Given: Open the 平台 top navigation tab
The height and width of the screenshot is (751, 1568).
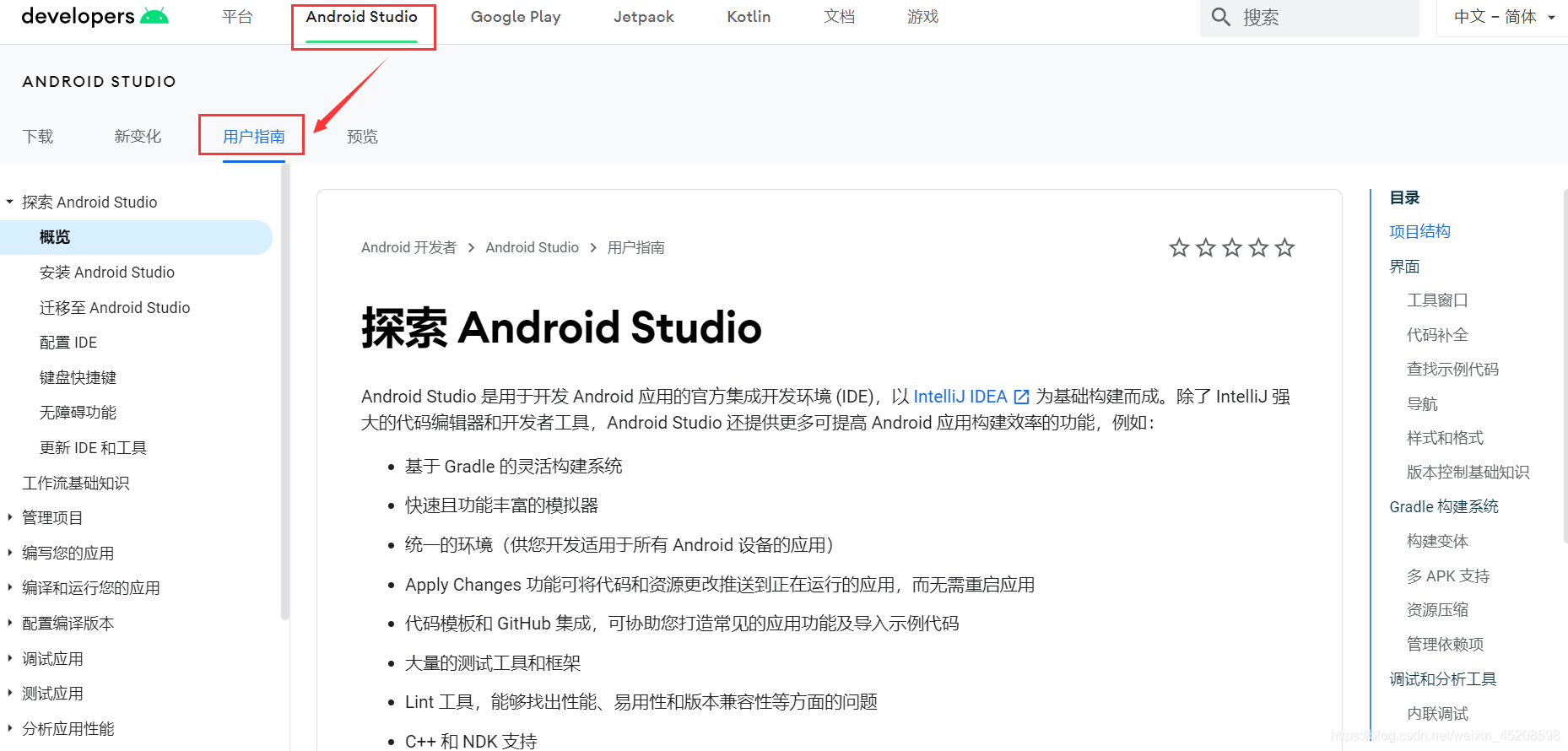Looking at the screenshot, I should point(237,17).
